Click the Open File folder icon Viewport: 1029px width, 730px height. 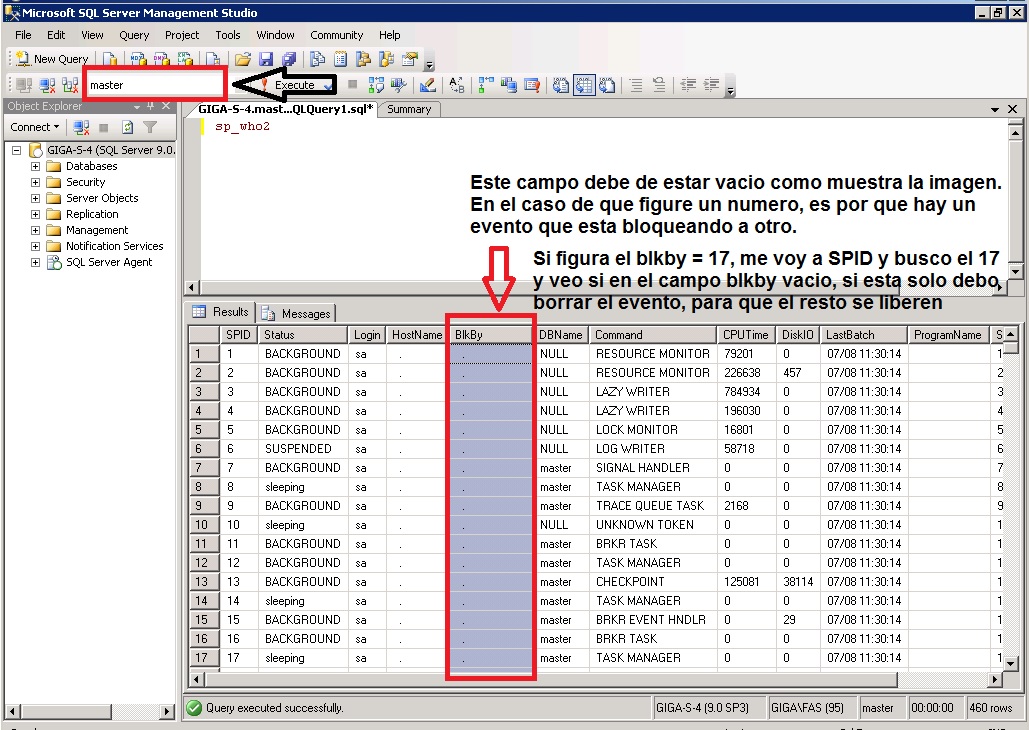[242, 59]
